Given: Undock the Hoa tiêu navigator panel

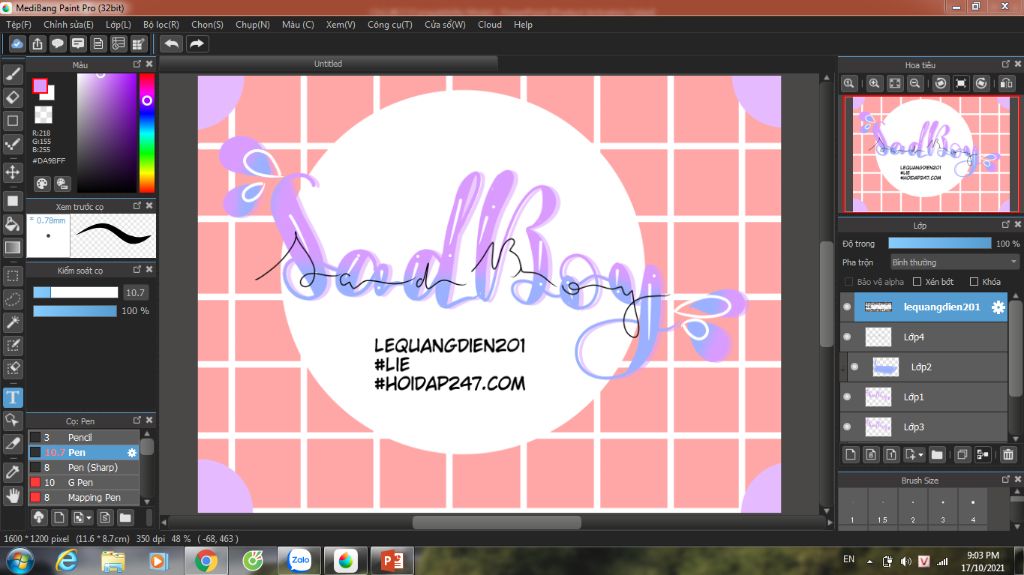Looking at the screenshot, I should [1006, 64].
